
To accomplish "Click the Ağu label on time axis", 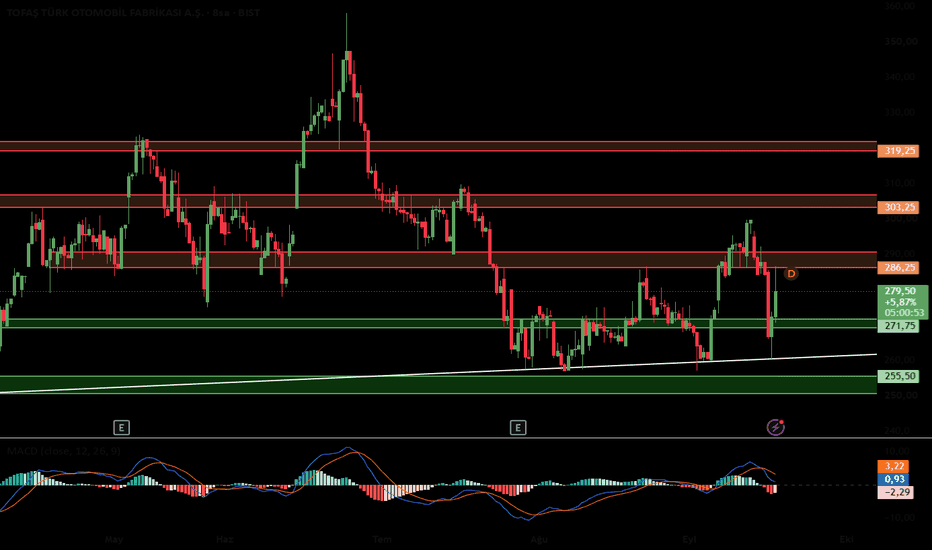I will (539, 539).
